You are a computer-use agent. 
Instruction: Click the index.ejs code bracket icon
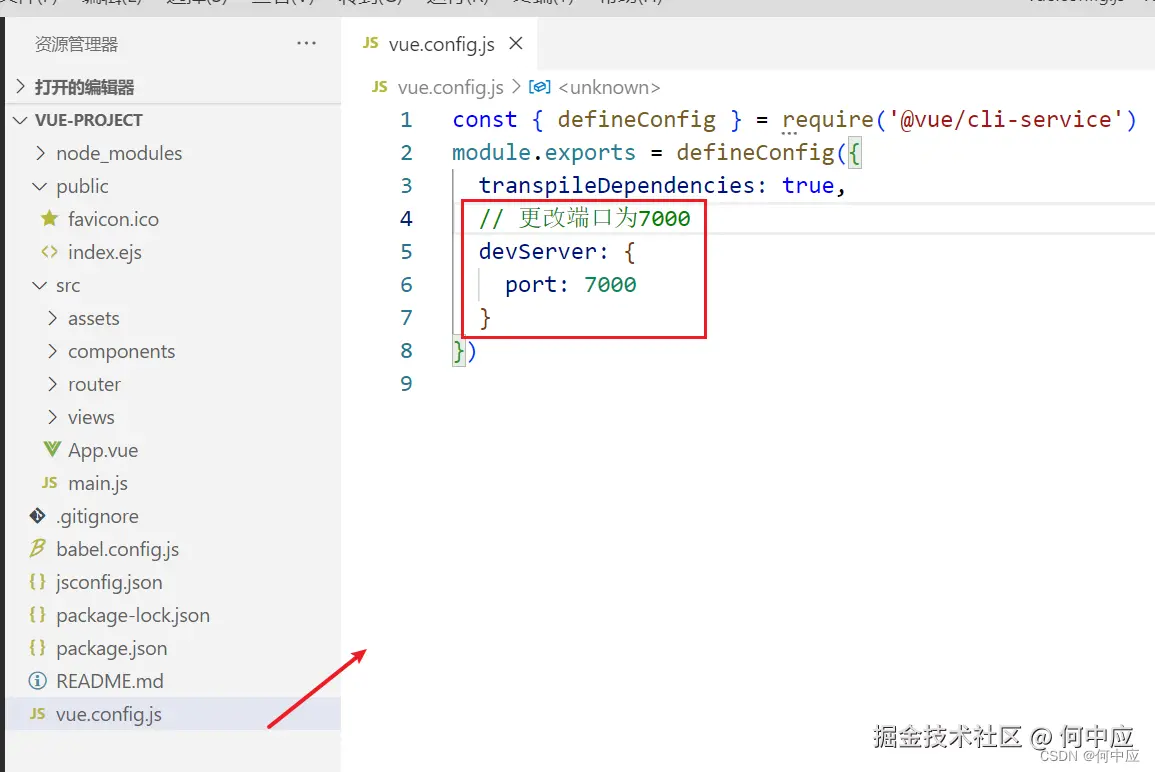[x=49, y=252]
